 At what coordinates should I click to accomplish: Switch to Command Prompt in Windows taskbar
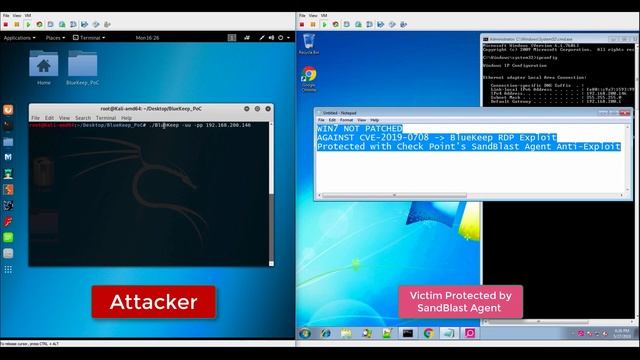408,333
